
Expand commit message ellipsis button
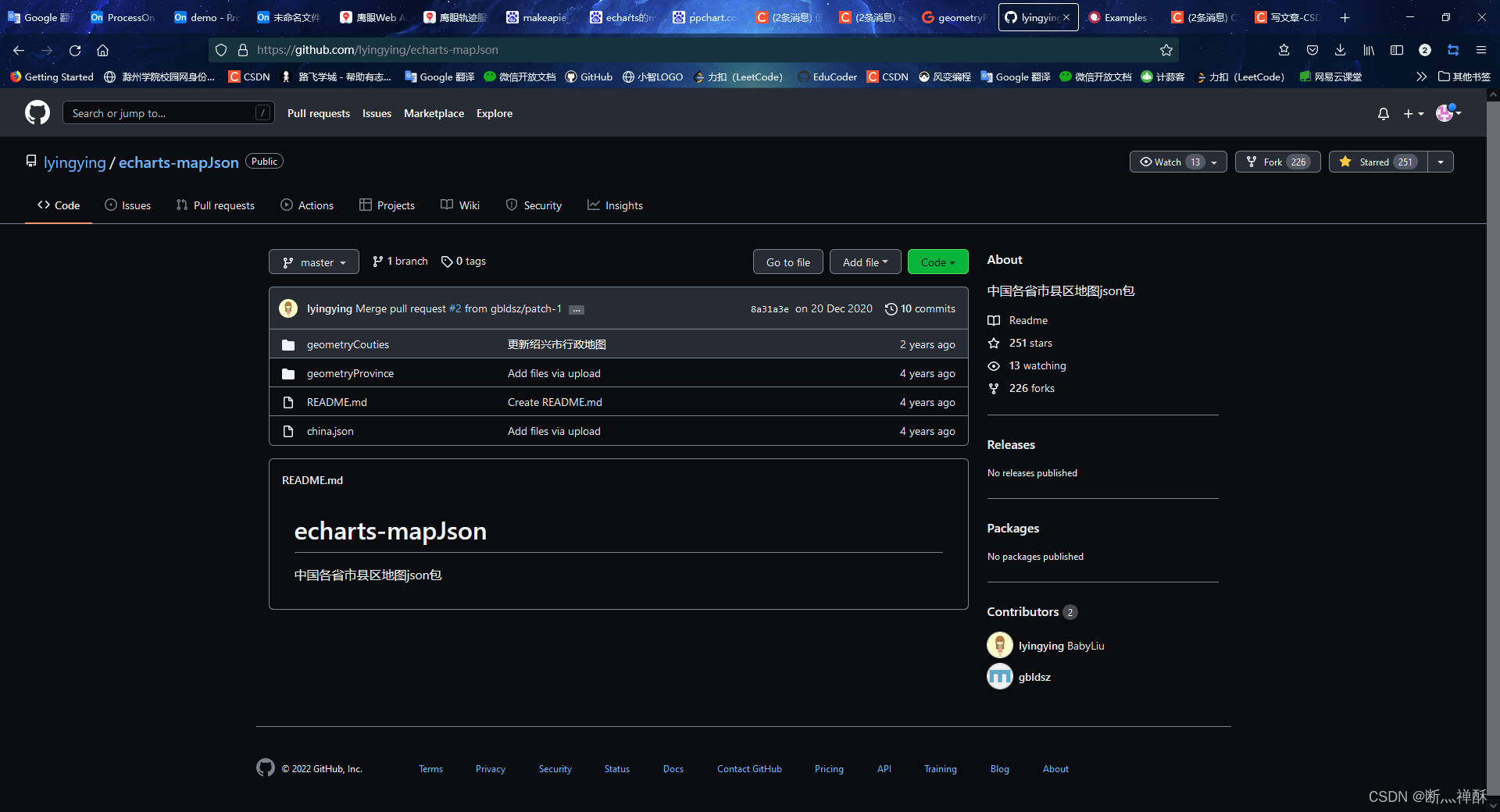click(x=576, y=309)
